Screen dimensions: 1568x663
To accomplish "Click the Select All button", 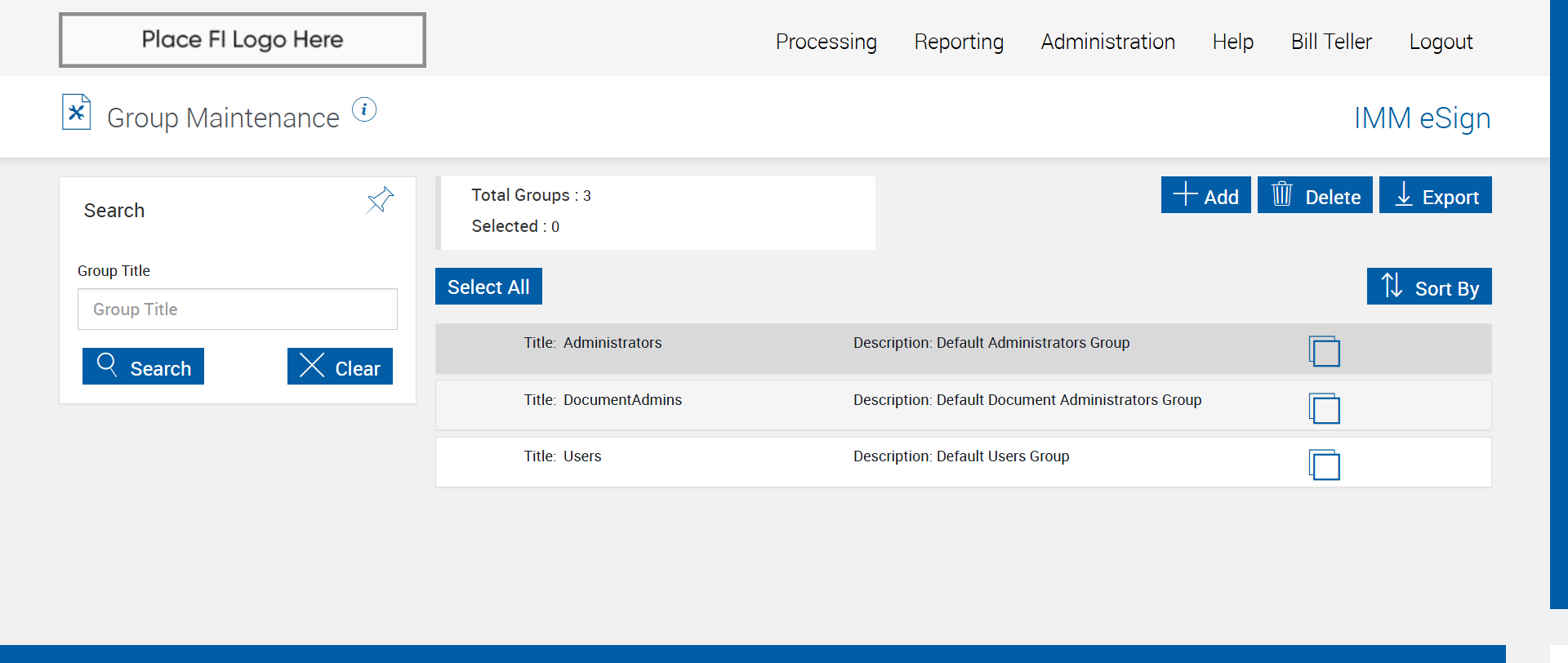I will click(x=488, y=287).
